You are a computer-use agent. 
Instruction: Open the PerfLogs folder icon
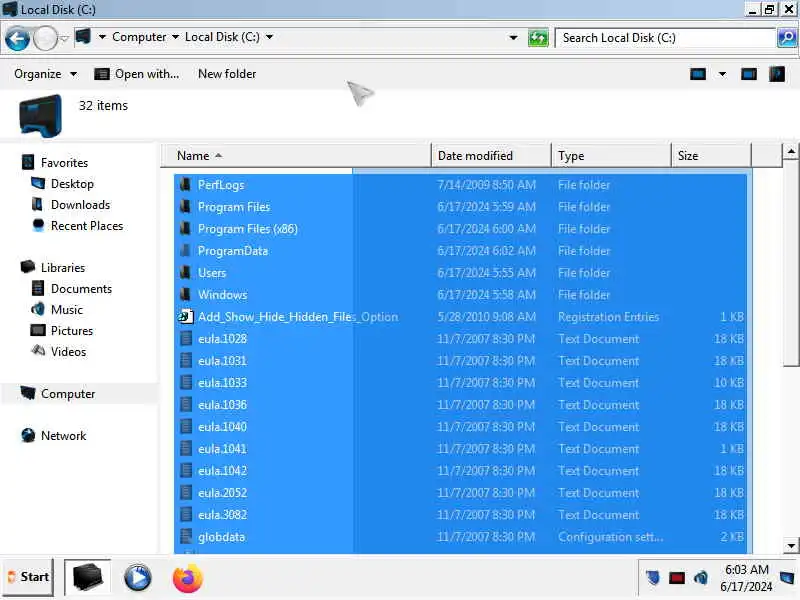[186, 185]
